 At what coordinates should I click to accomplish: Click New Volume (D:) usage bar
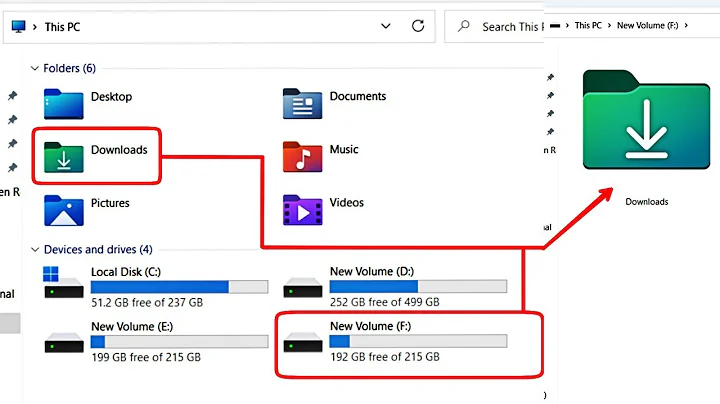pos(418,286)
